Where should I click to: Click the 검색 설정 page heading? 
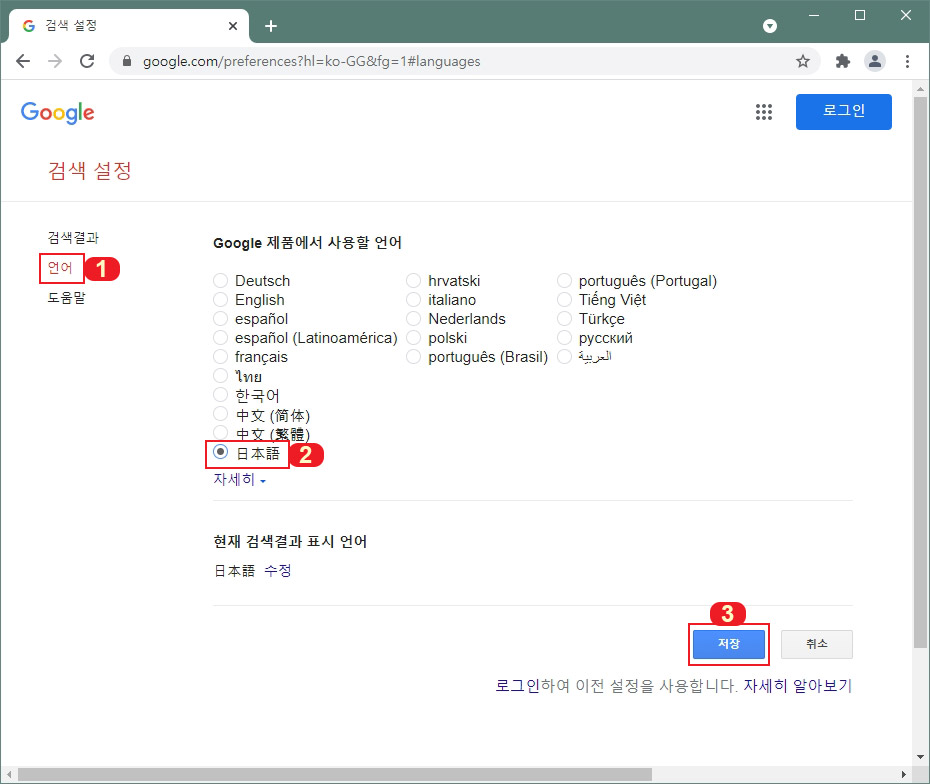coord(90,171)
